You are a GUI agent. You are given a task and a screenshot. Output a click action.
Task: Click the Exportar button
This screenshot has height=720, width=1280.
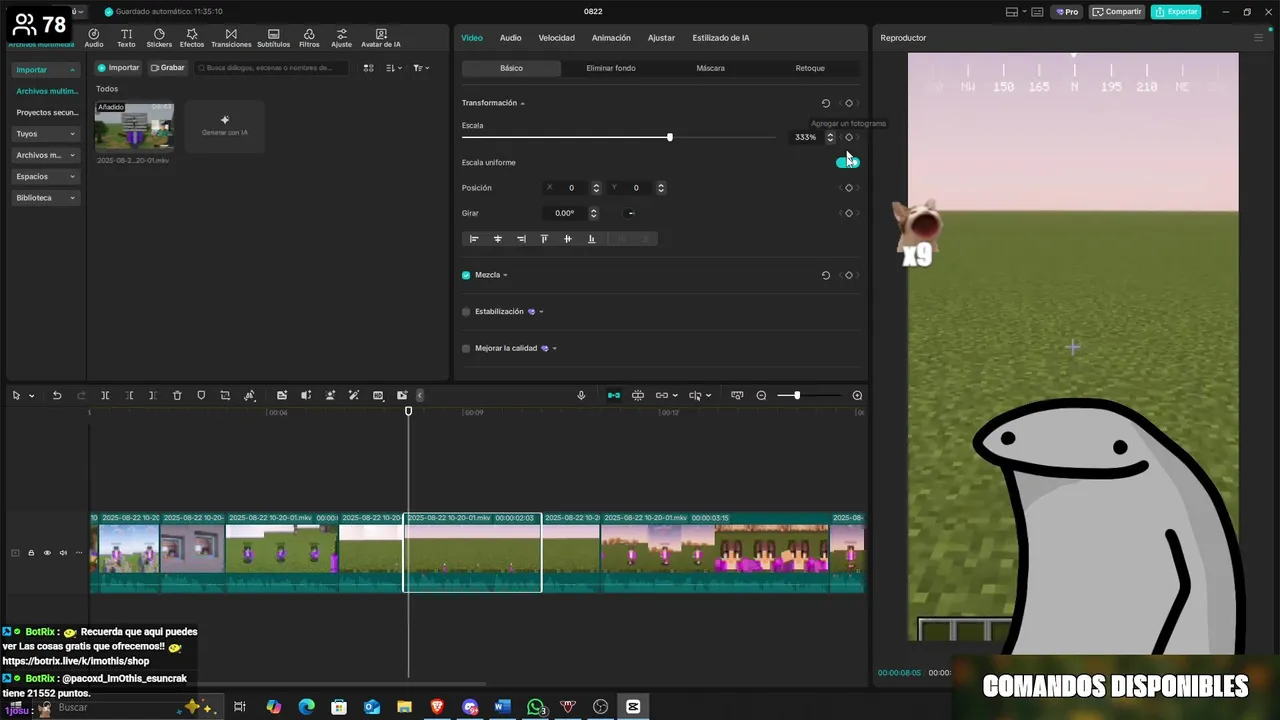tap(1176, 12)
